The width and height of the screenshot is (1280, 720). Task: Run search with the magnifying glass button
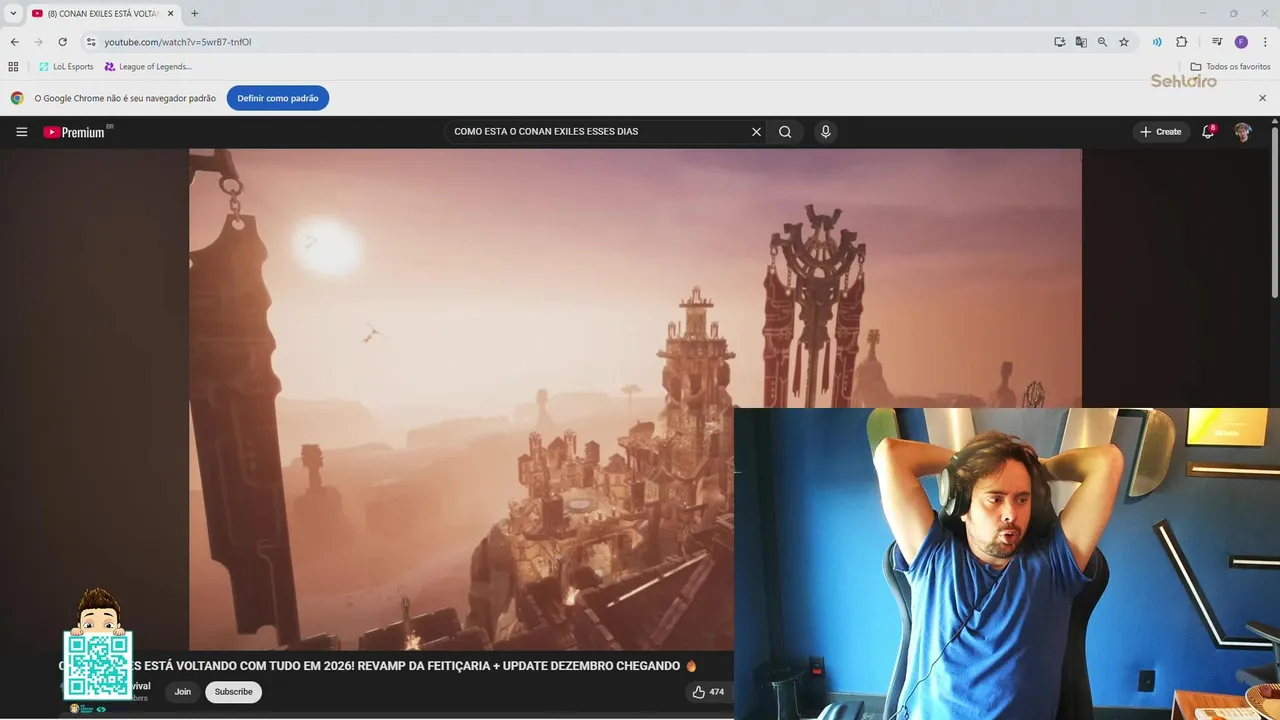[x=785, y=132]
